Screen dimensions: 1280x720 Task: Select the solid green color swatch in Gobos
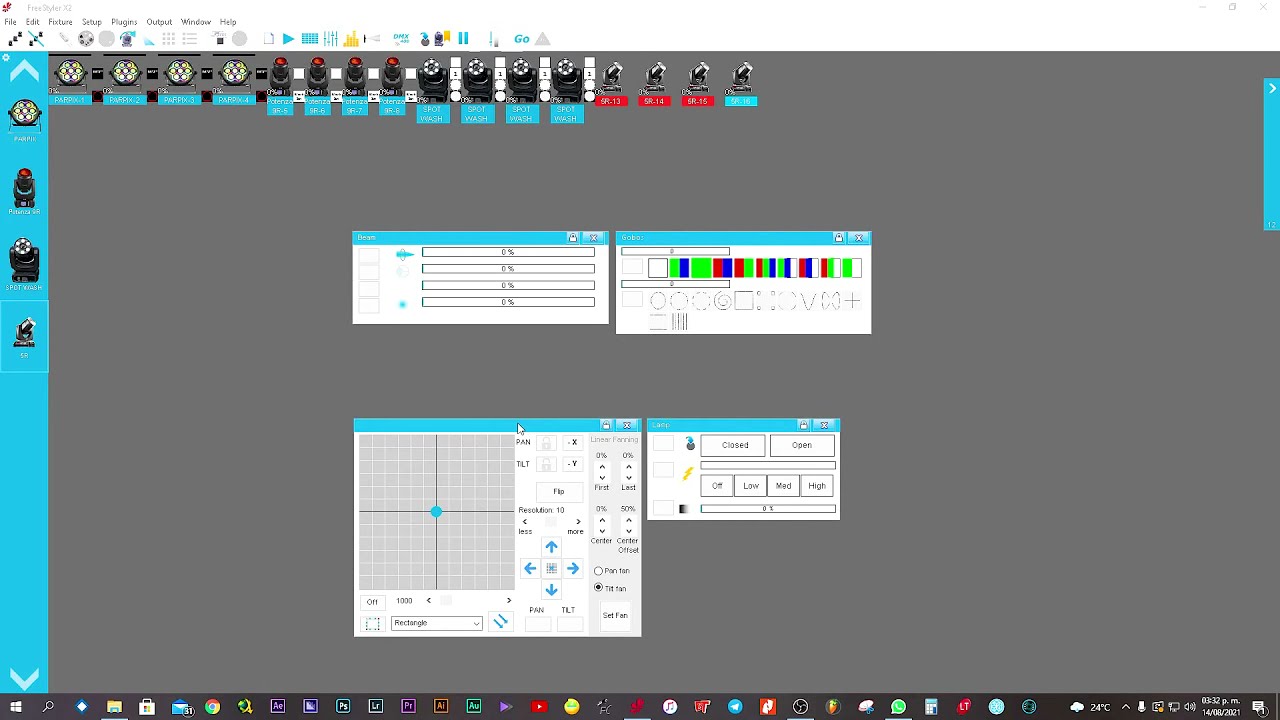click(700, 268)
